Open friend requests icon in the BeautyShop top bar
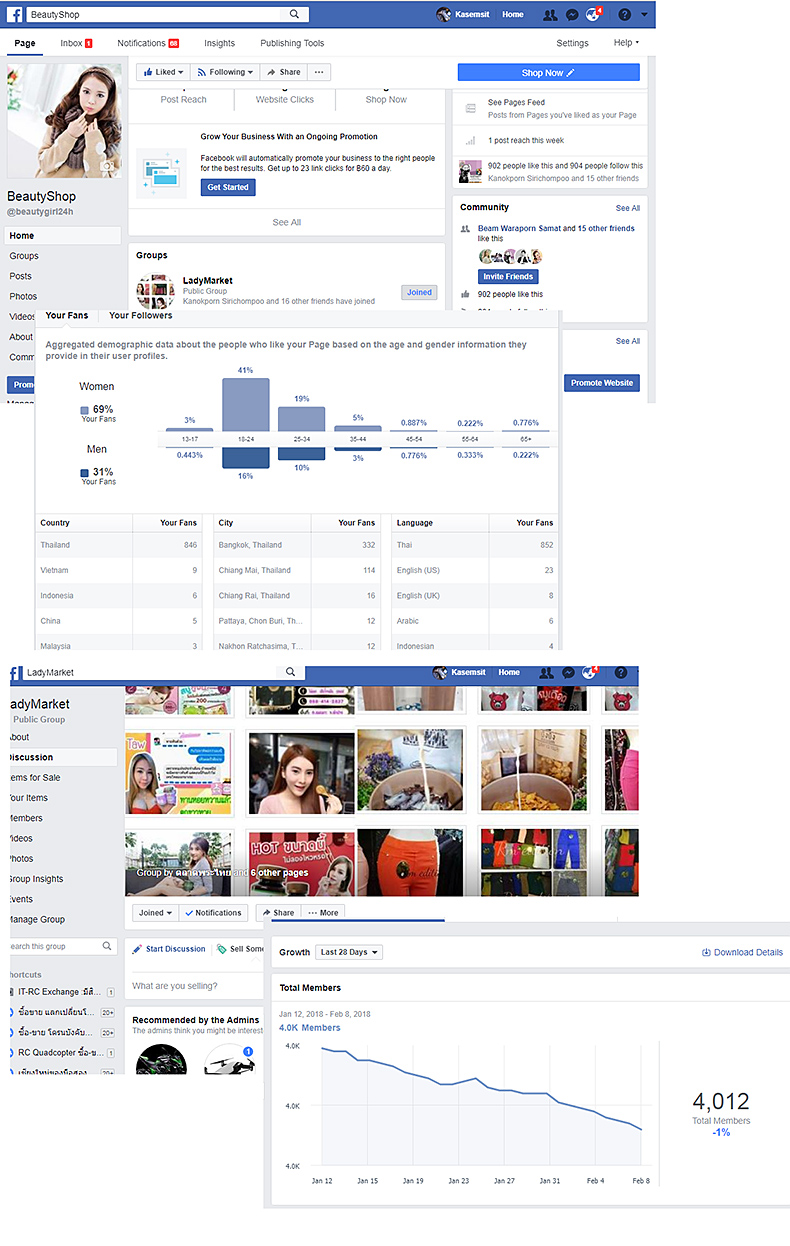The height and width of the screenshot is (1246, 790). click(549, 15)
